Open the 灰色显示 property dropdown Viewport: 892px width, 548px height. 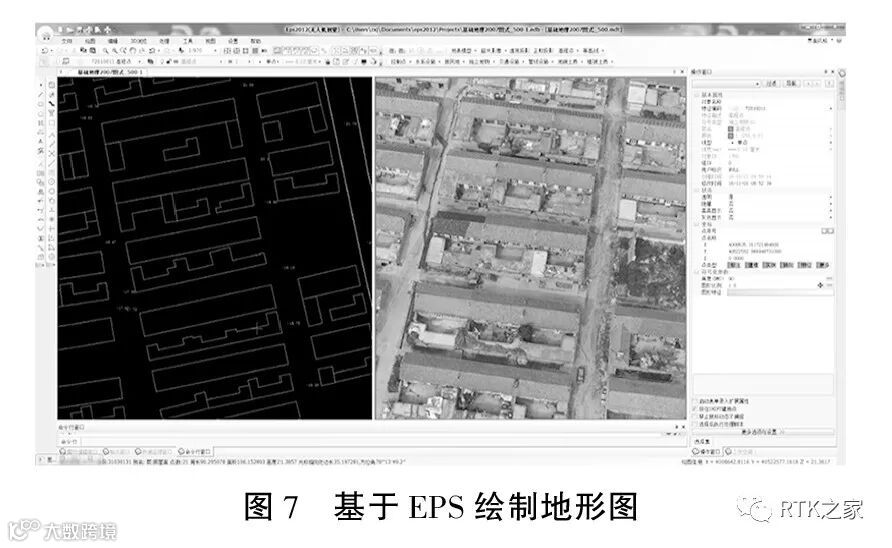(x=831, y=217)
